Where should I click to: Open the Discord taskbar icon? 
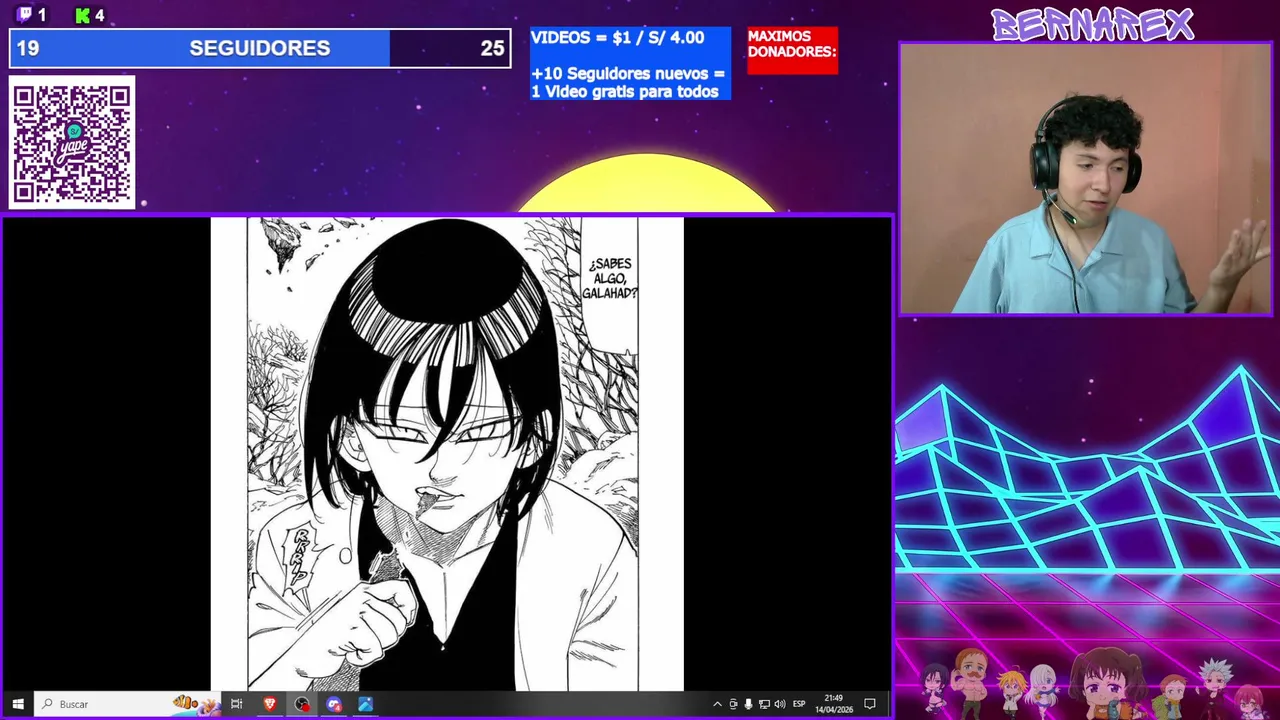pyautogui.click(x=334, y=704)
